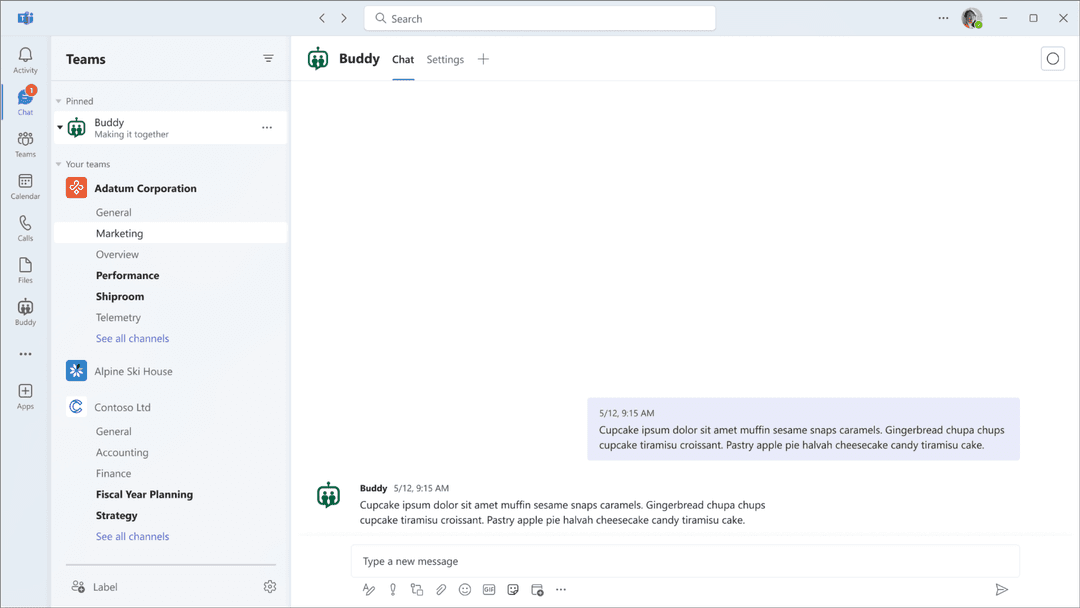Open more options for the Buddy chat

coord(267,127)
